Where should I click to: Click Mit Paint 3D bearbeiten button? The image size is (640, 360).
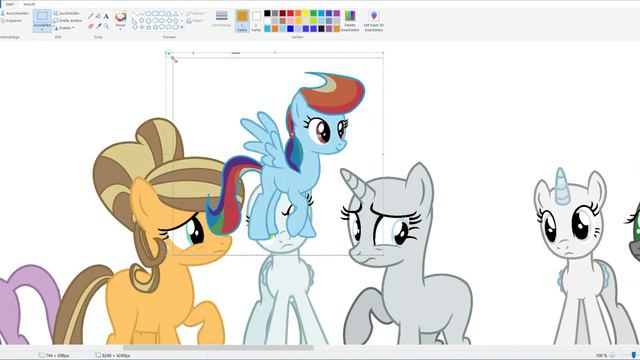(374, 20)
